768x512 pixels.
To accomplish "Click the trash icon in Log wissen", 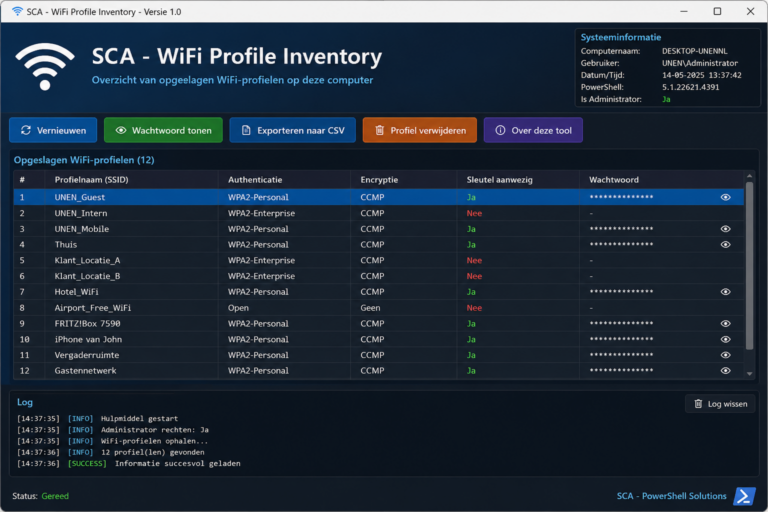I will click(698, 404).
